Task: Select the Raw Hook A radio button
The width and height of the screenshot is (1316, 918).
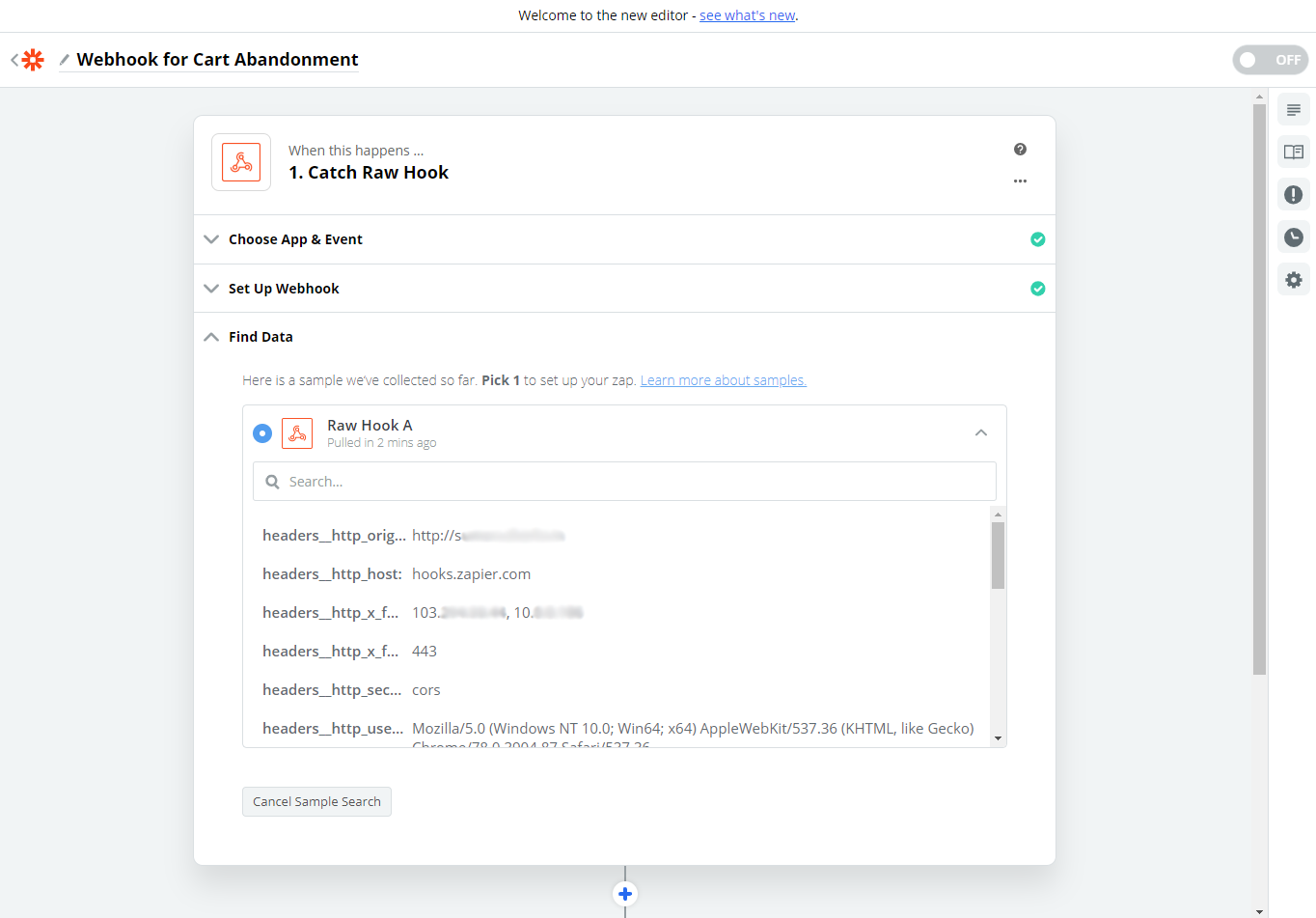Action: (x=262, y=433)
